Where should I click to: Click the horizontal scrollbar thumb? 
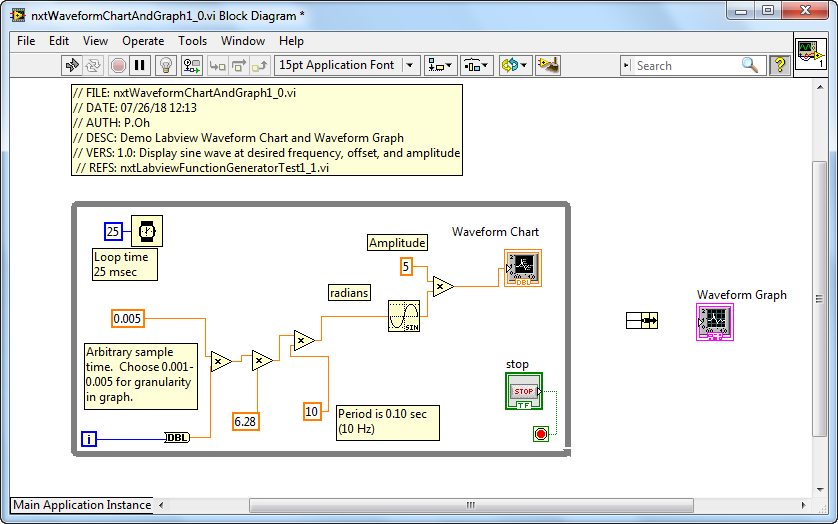click(x=471, y=505)
